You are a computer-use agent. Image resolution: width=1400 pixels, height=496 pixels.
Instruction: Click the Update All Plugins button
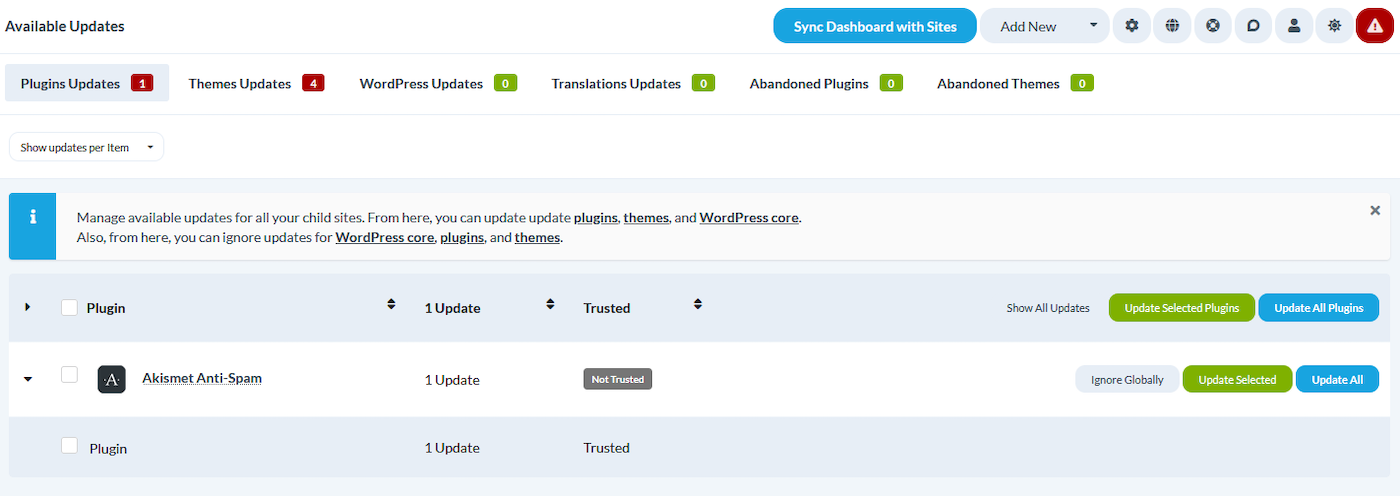(1318, 308)
